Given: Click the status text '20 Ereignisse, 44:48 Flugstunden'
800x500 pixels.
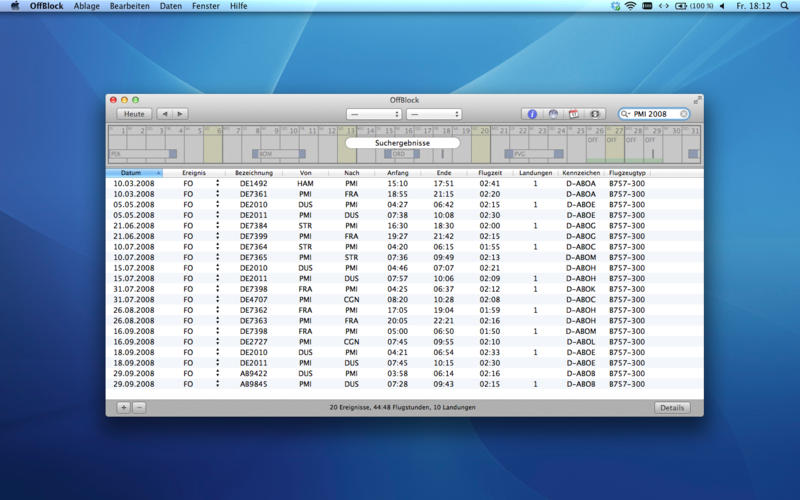Looking at the screenshot, I should (379, 407).
